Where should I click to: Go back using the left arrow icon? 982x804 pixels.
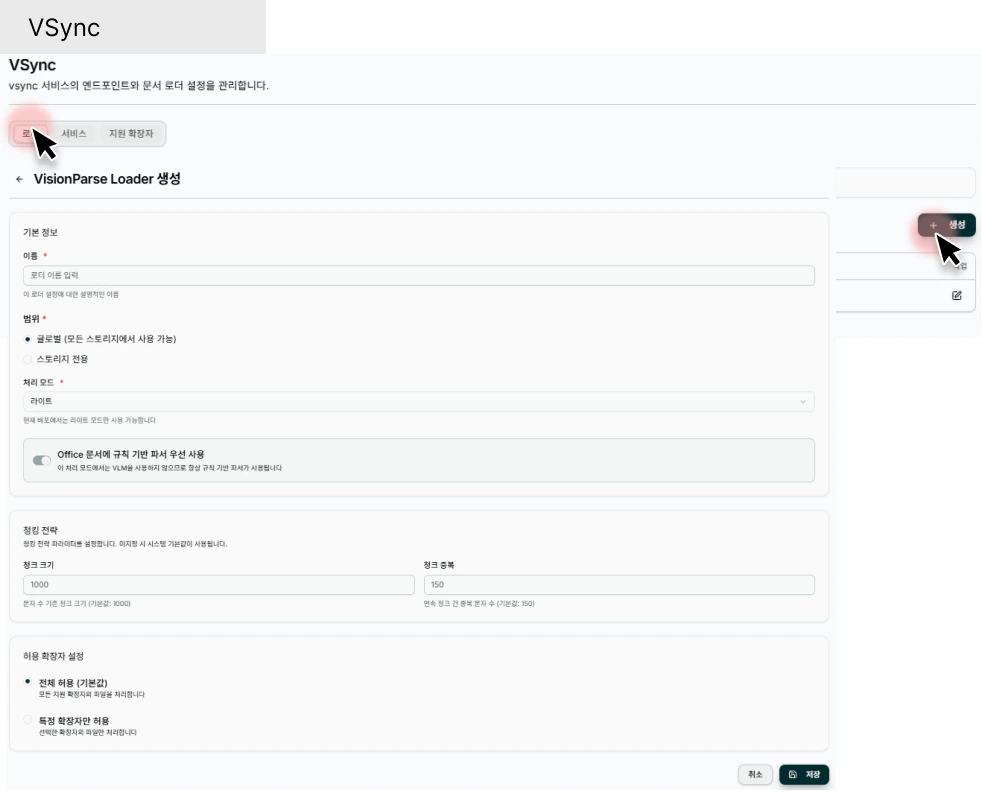point(19,179)
